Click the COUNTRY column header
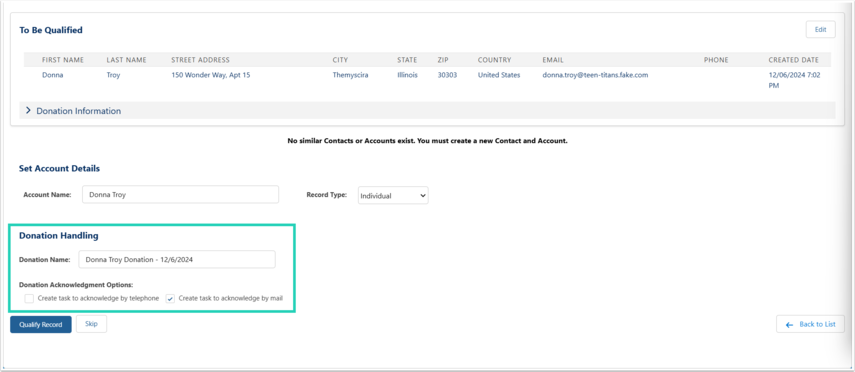 pyautogui.click(x=495, y=60)
